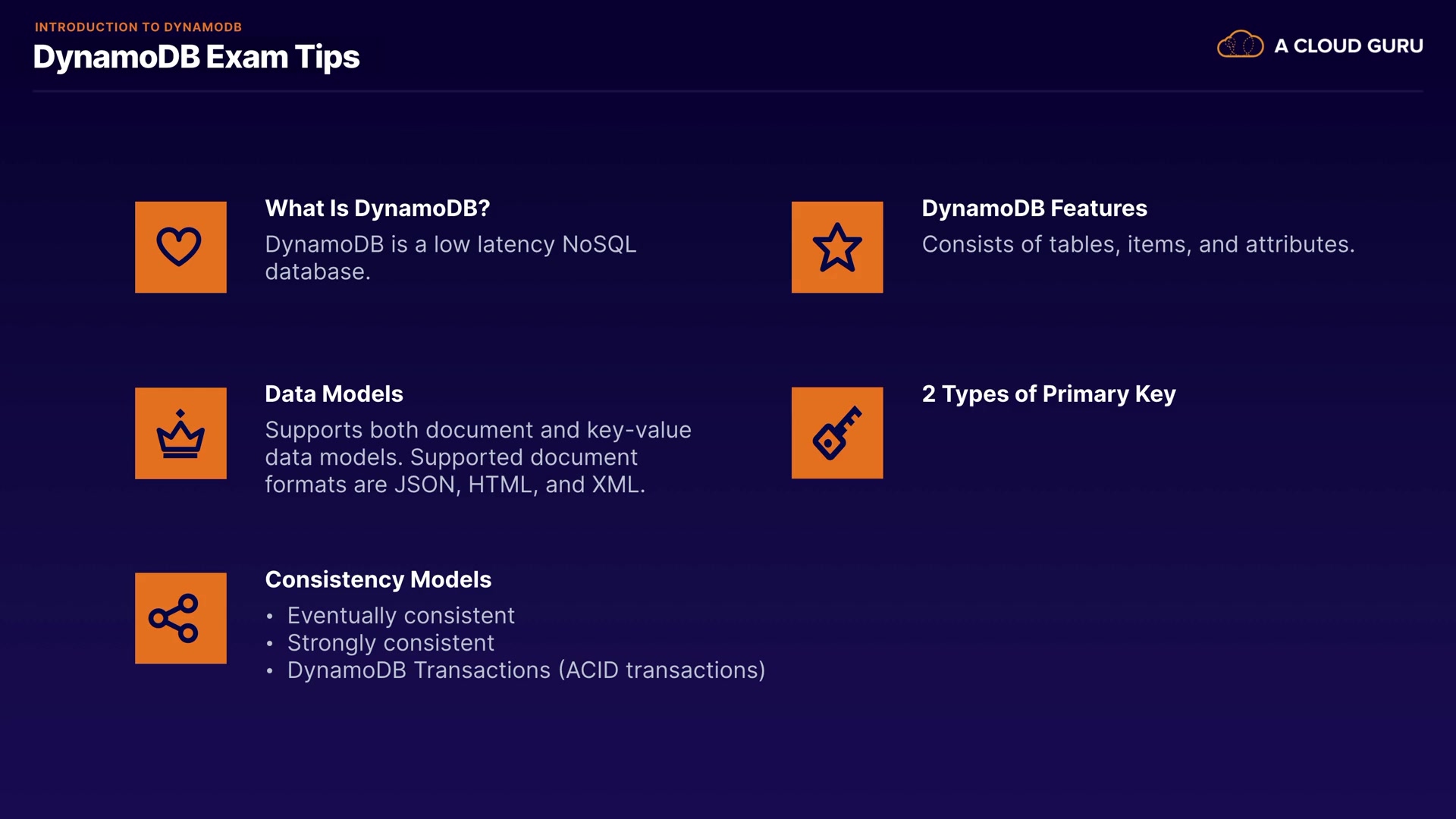Click the key icon tile
Screen dimensions: 1456x819
click(837, 433)
